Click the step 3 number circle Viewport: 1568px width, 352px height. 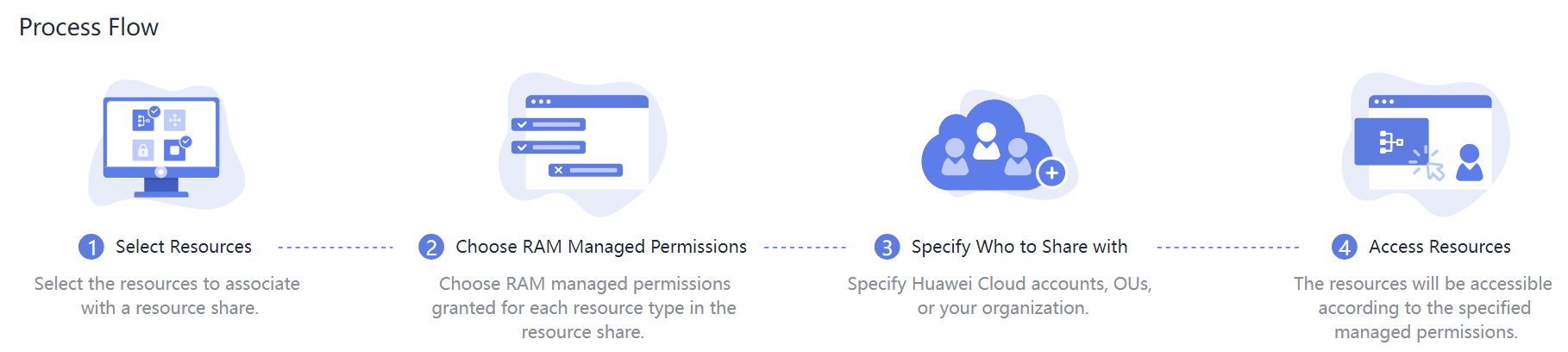pyautogui.click(x=887, y=247)
